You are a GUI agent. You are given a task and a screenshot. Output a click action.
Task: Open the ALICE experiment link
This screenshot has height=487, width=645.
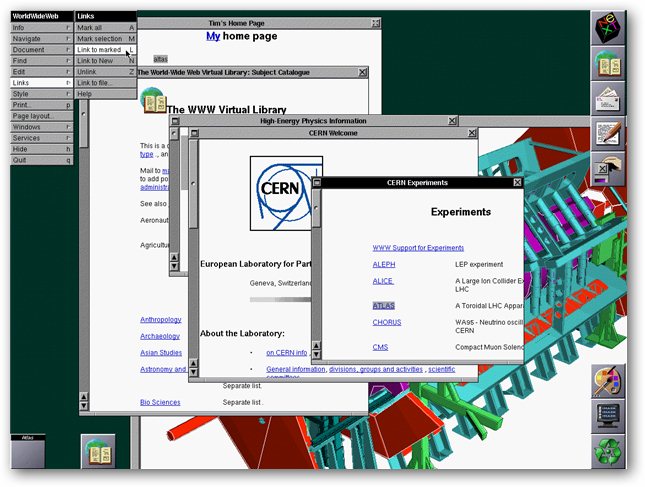(x=383, y=281)
